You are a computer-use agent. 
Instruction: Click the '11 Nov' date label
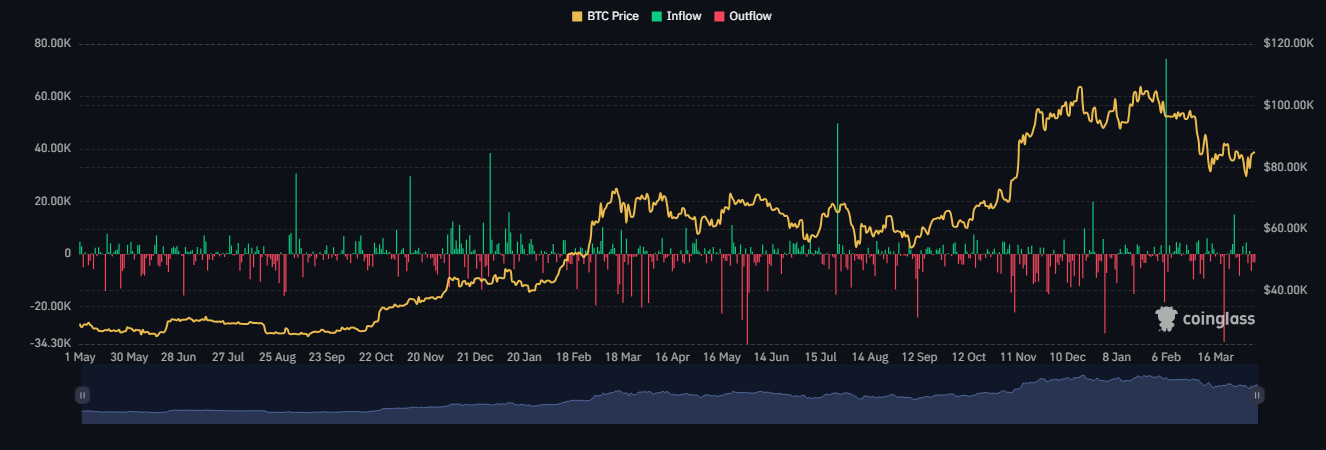pos(1018,357)
